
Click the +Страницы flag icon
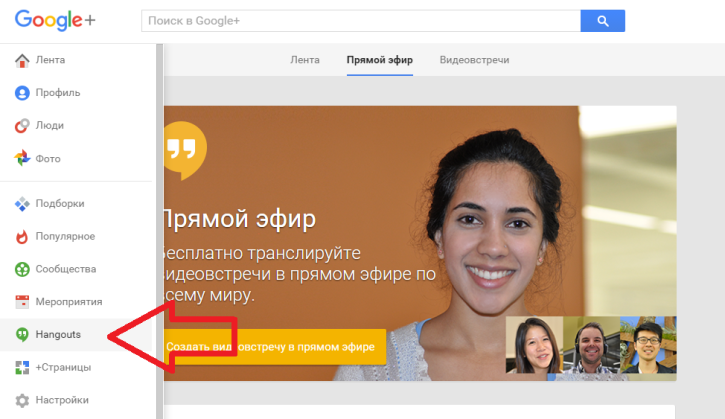point(22,367)
